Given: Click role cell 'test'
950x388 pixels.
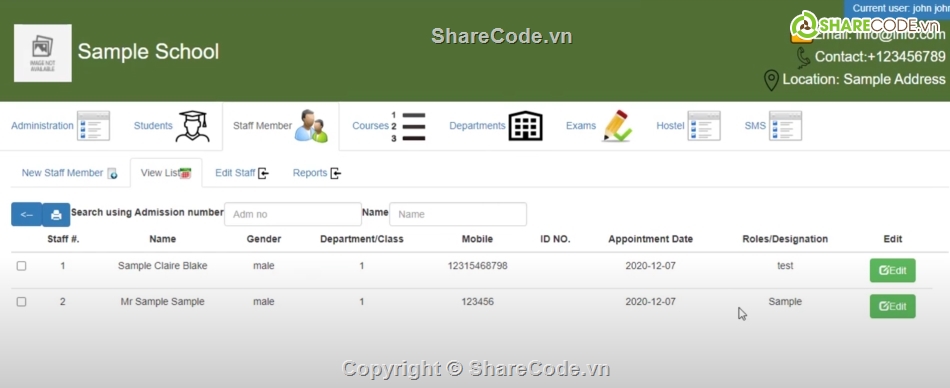Looking at the screenshot, I should click(x=785, y=266).
